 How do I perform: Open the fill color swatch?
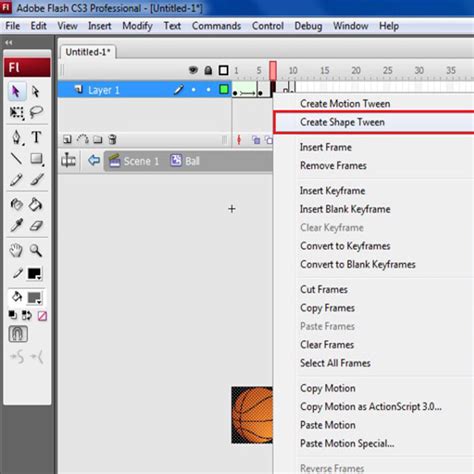tap(34, 298)
